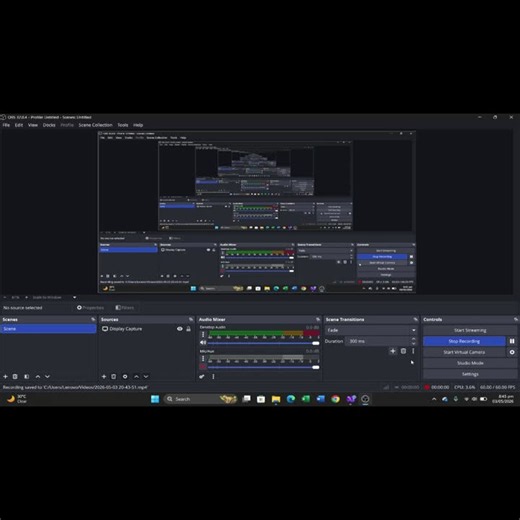Click the OBS Studio taskbar icon
520x520 pixels.
click(365, 399)
